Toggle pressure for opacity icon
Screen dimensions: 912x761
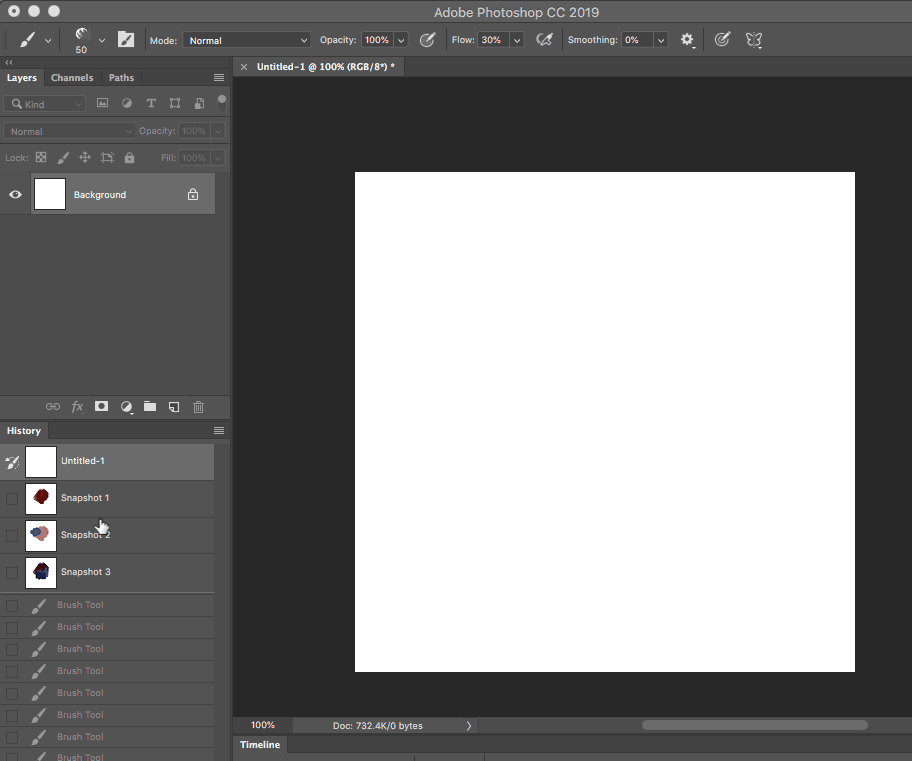click(x=428, y=40)
